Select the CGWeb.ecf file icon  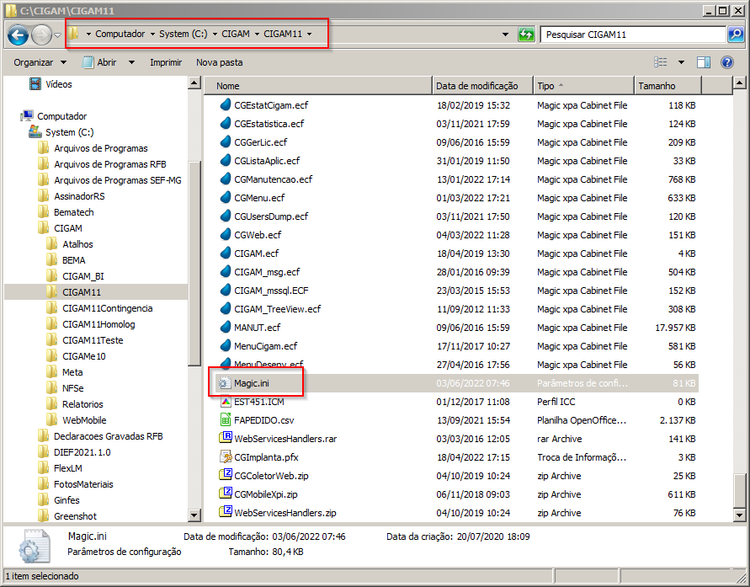pyautogui.click(x=225, y=234)
